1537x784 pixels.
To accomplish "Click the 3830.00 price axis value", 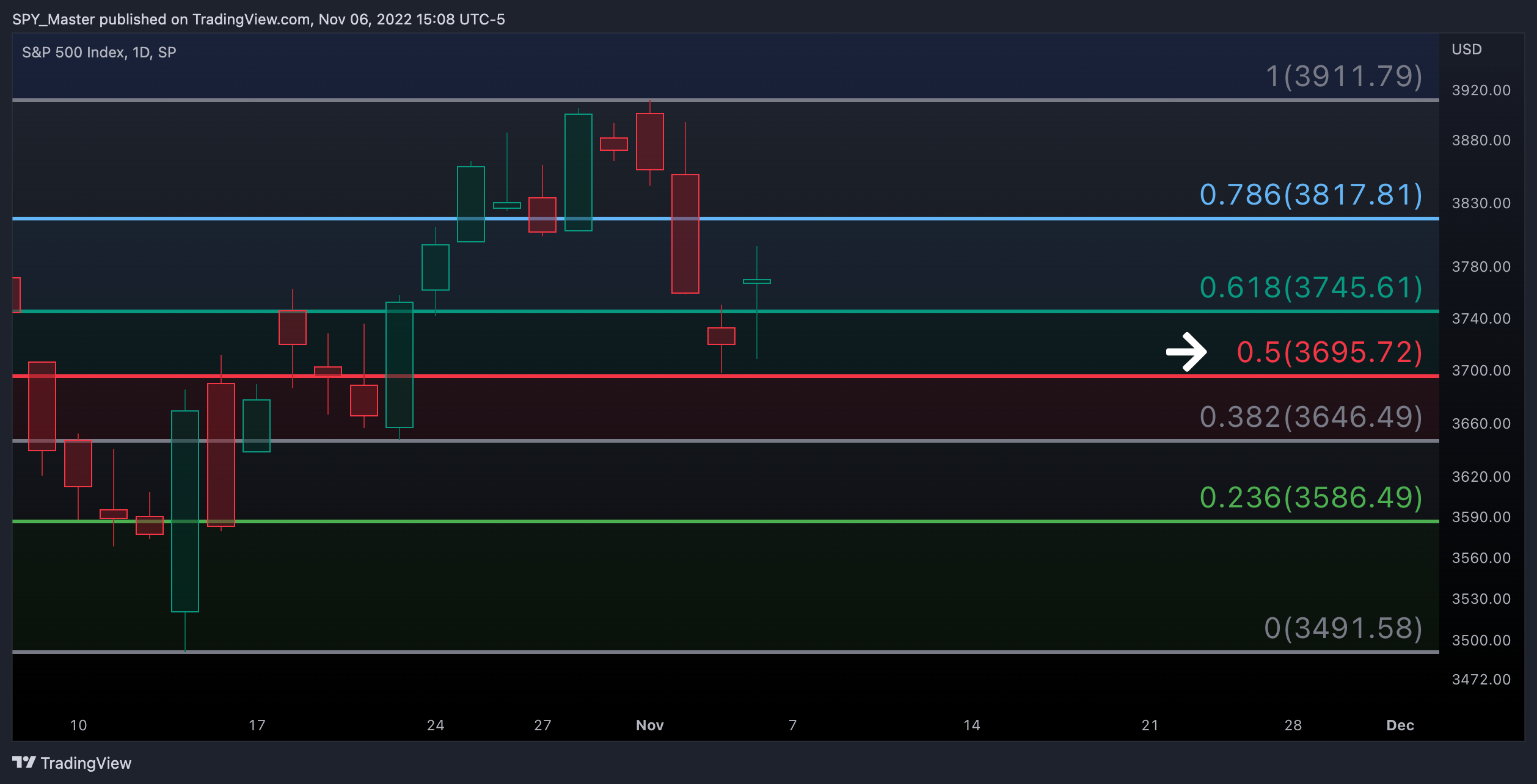I will 1481,203.
